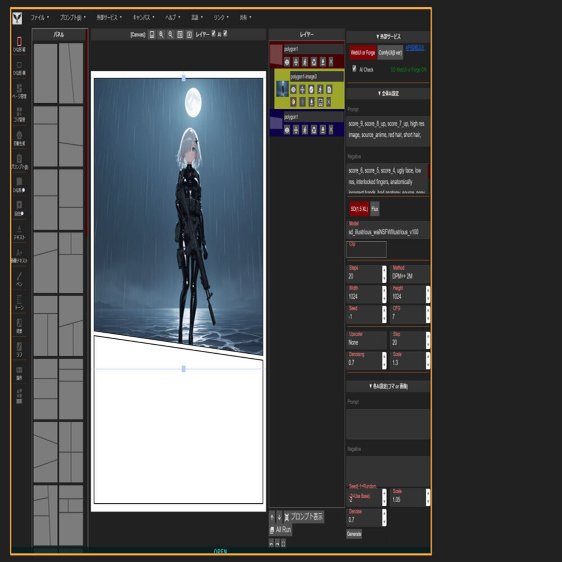Select the トーン (Tone) tool in sidebar

coord(19,303)
